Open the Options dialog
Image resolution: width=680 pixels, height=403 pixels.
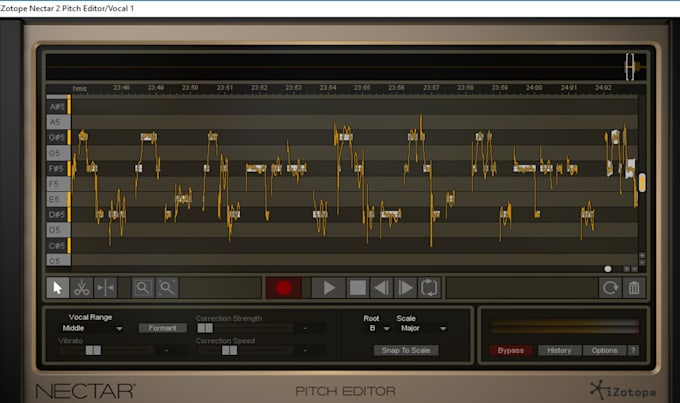pos(604,350)
